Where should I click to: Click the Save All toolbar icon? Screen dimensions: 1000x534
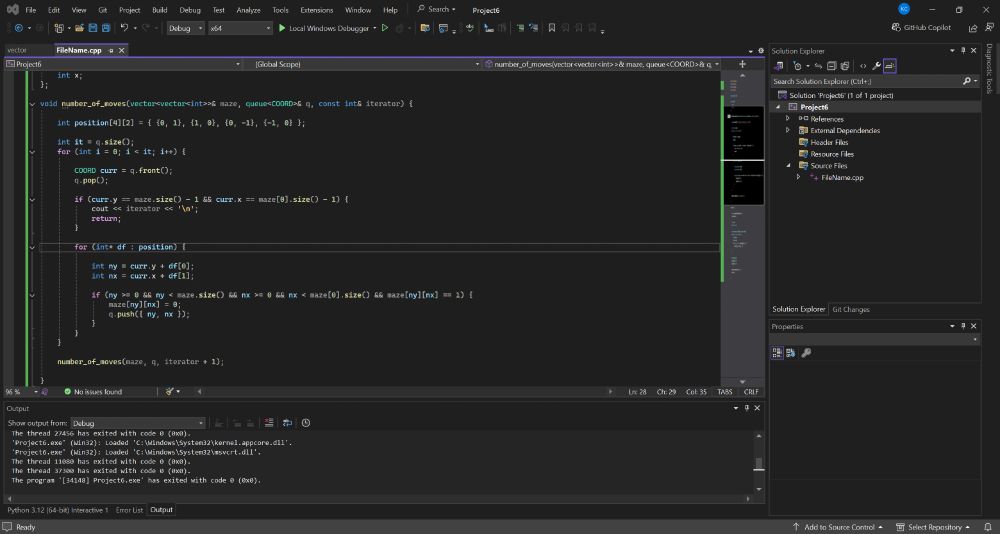[x=106, y=28]
